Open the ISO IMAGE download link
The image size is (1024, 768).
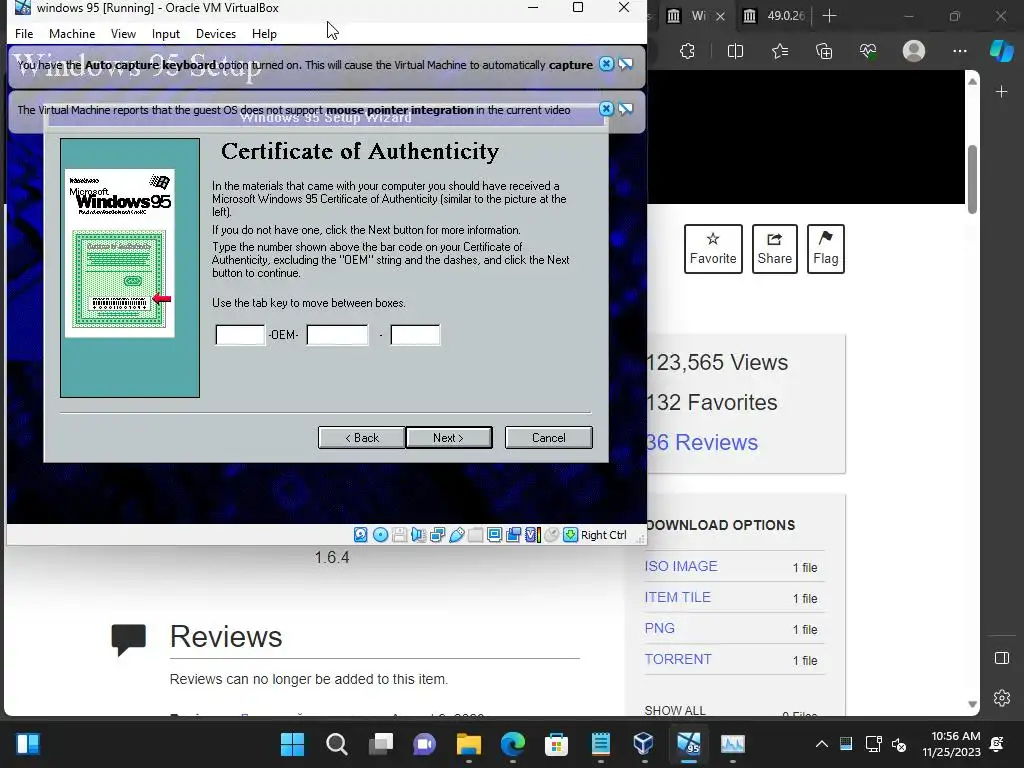tap(681, 566)
